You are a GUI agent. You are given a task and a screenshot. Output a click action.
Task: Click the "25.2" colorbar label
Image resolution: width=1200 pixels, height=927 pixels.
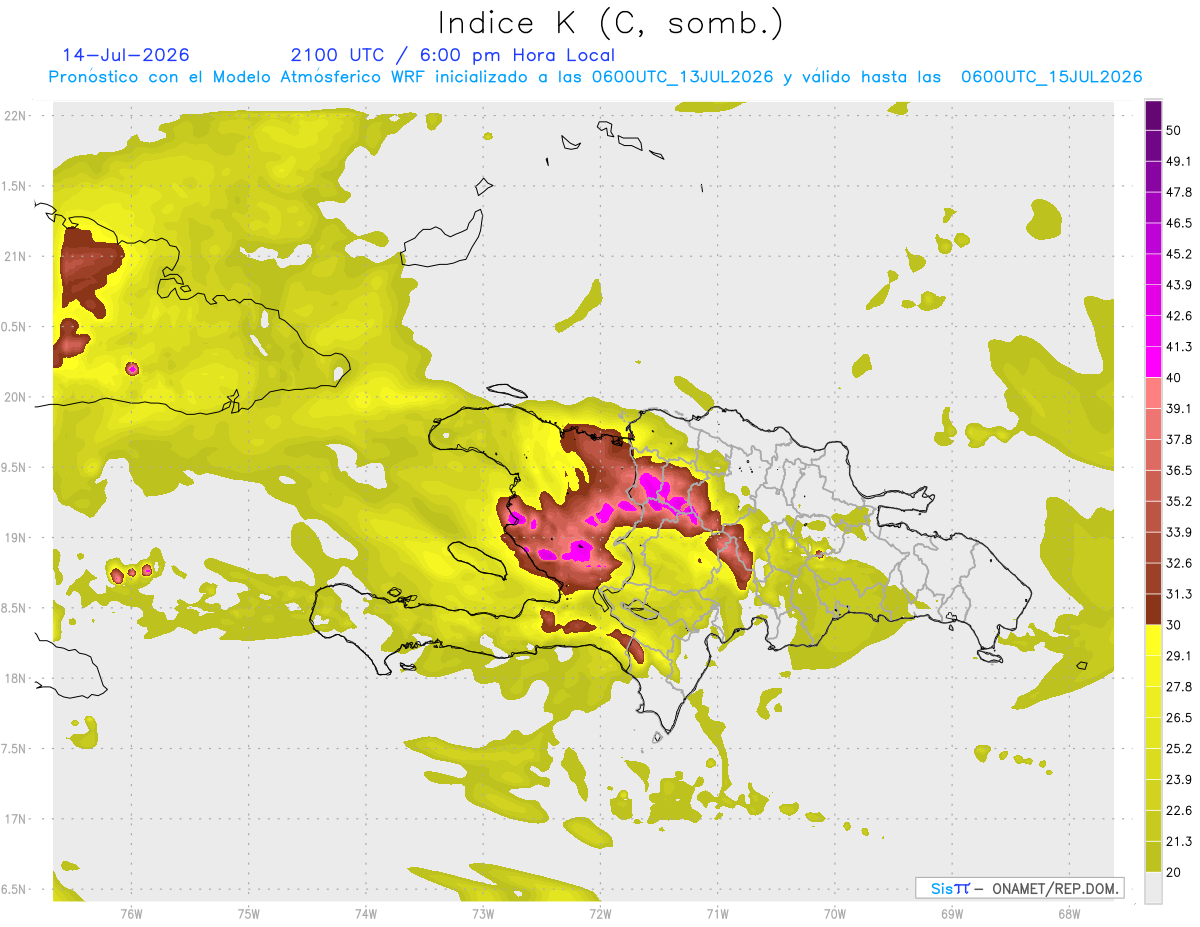click(1179, 748)
